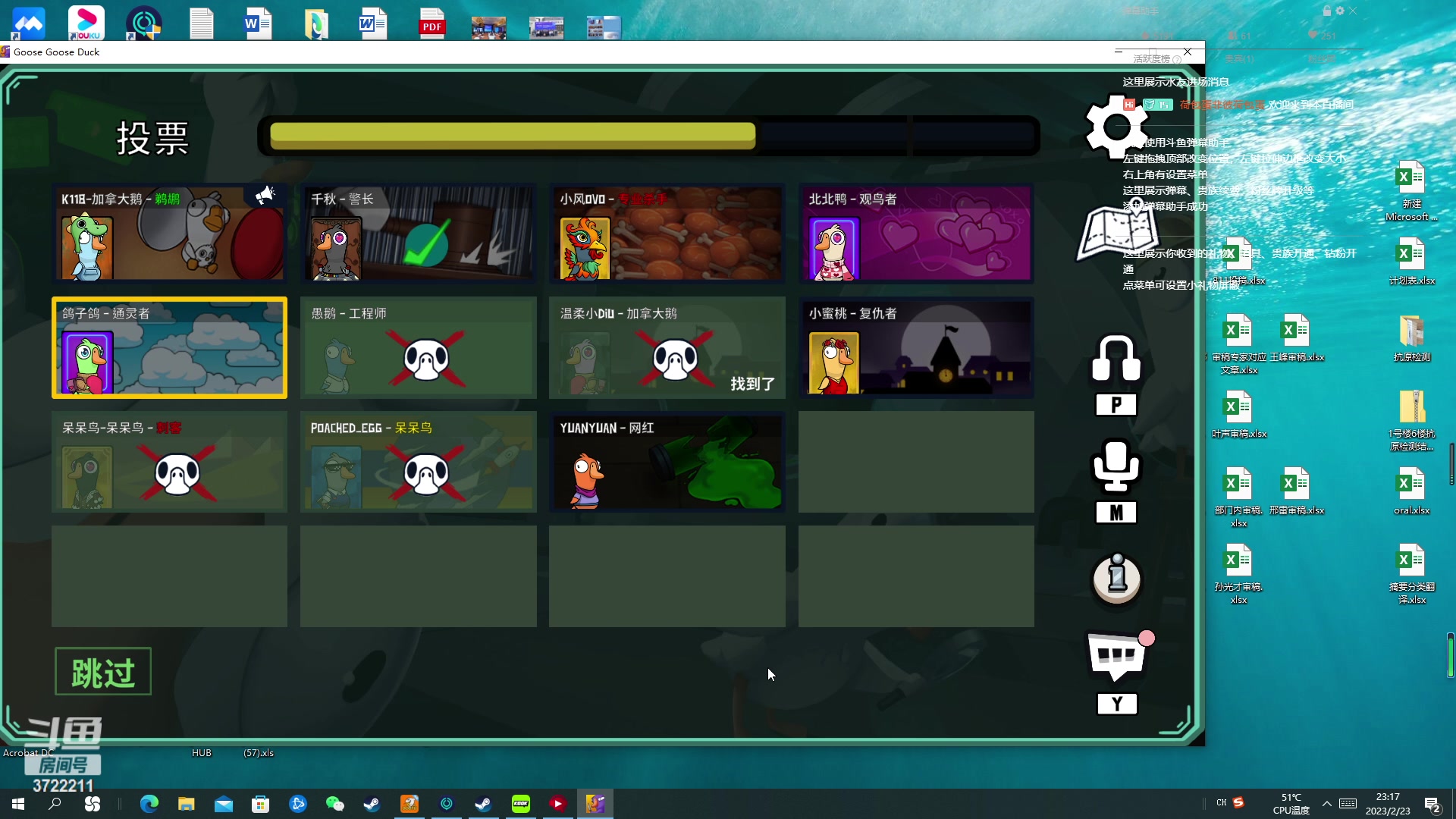Image resolution: width=1456 pixels, height=819 pixels.
Task: Click the megaphone icon on K118 card
Action: pos(265,195)
